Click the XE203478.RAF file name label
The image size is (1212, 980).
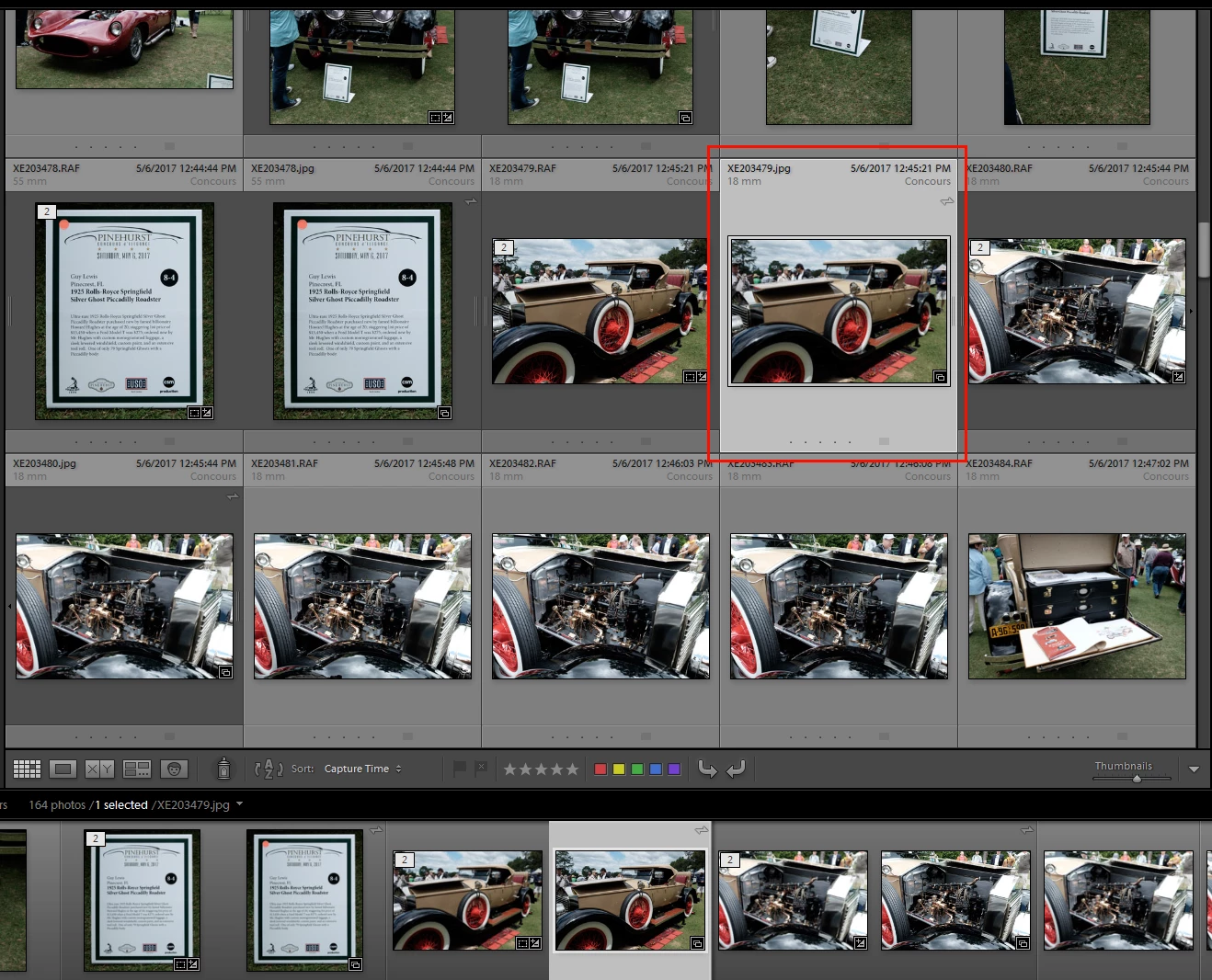coord(46,168)
